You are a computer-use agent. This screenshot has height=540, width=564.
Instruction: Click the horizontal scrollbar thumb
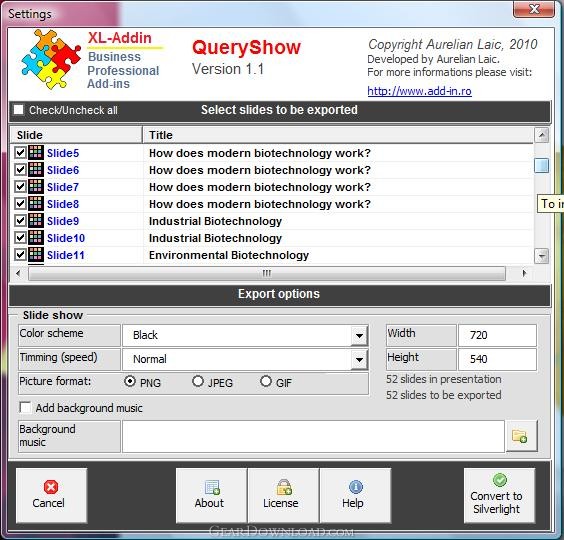pyautogui.click(x=267, y=273)
